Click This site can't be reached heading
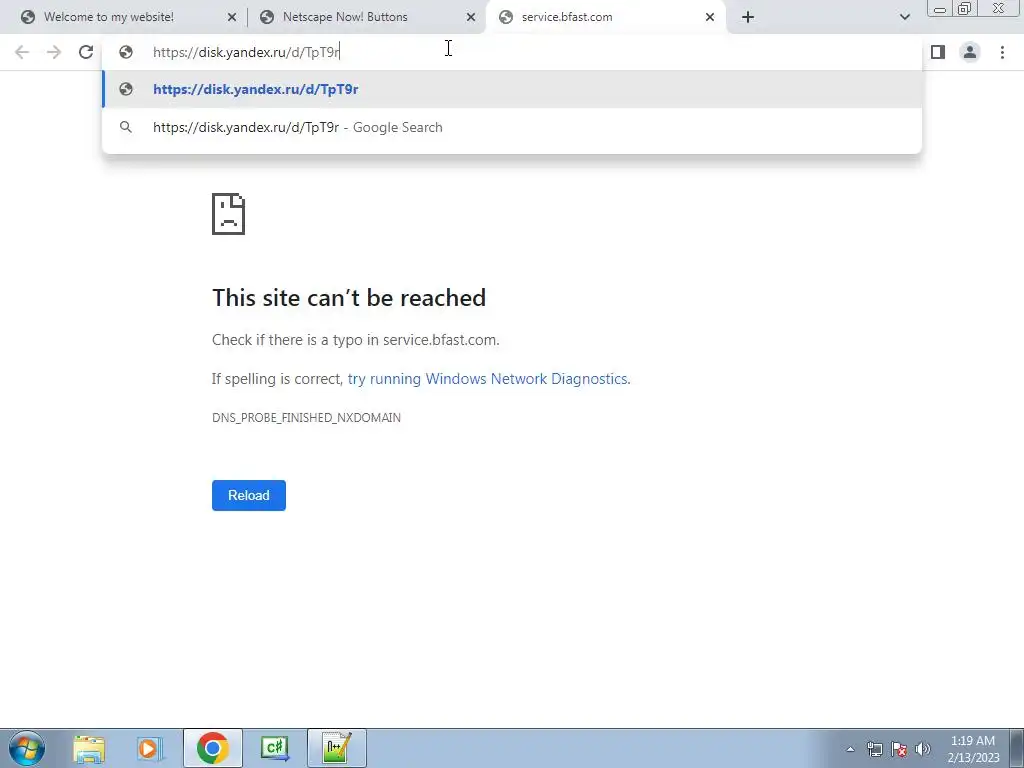 [349, 298]
